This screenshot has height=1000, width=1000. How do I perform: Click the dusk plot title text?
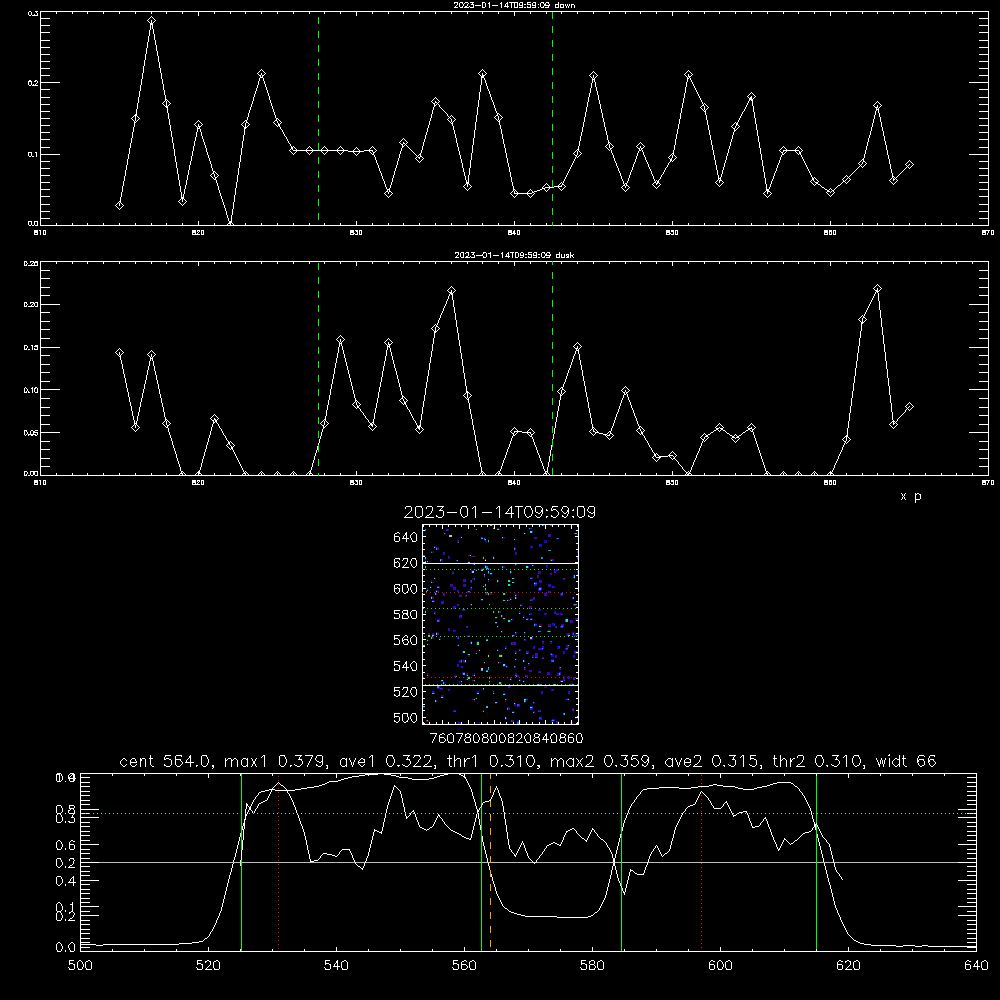tap(514, 255)
